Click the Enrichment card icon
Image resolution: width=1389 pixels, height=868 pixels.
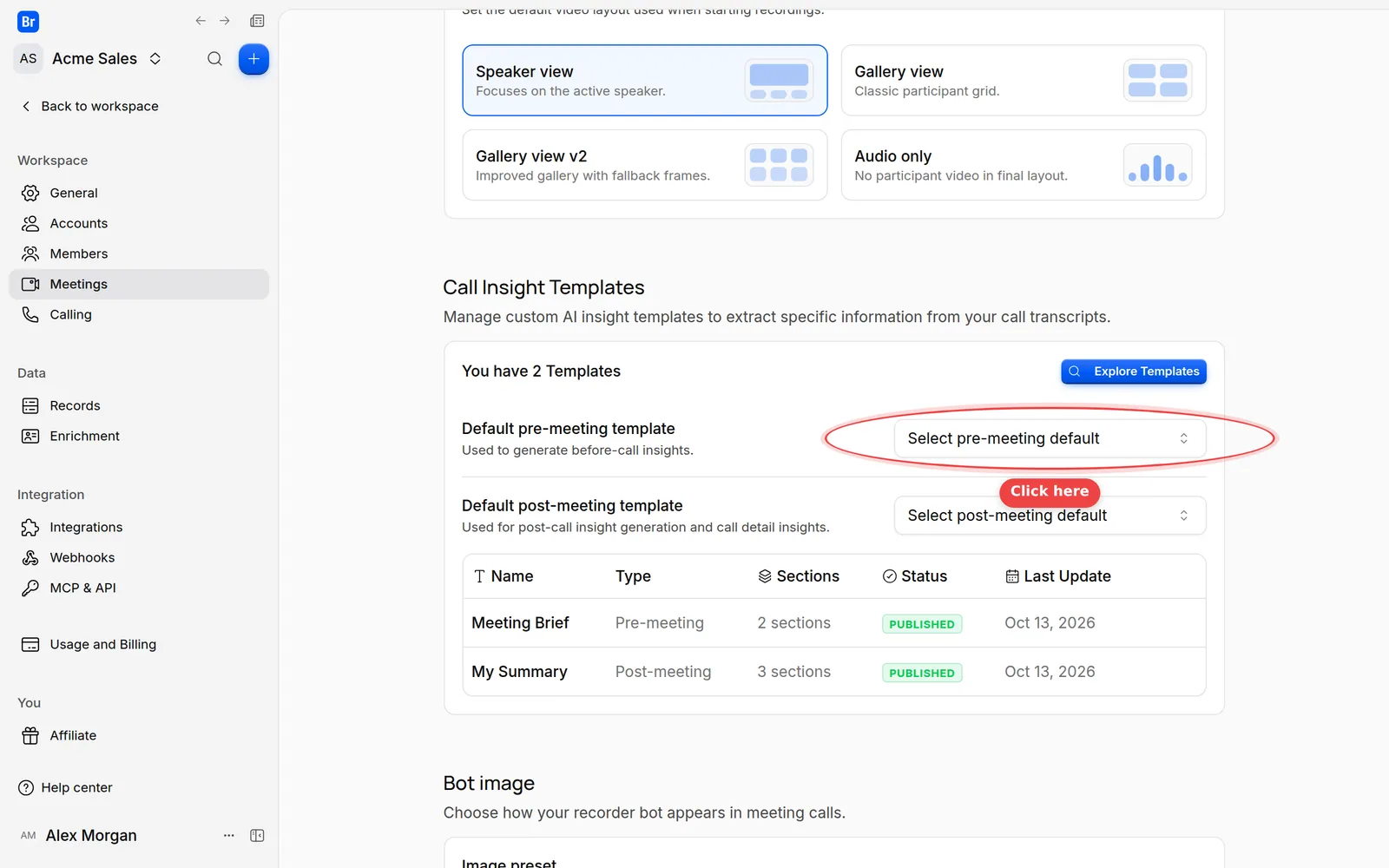point(30,436)
